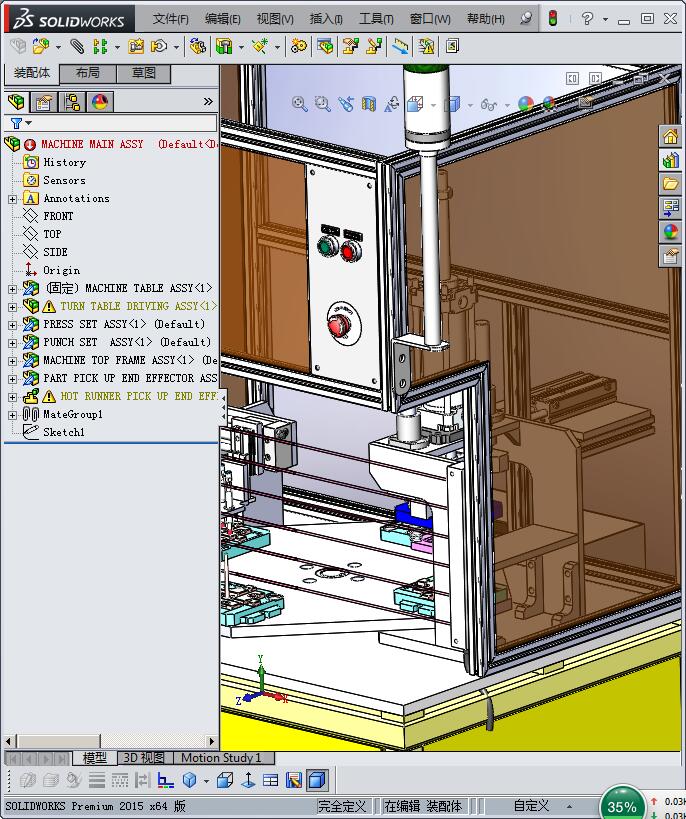Open View Palette icon in task pane
686x819 pixels.
[670, 207]
